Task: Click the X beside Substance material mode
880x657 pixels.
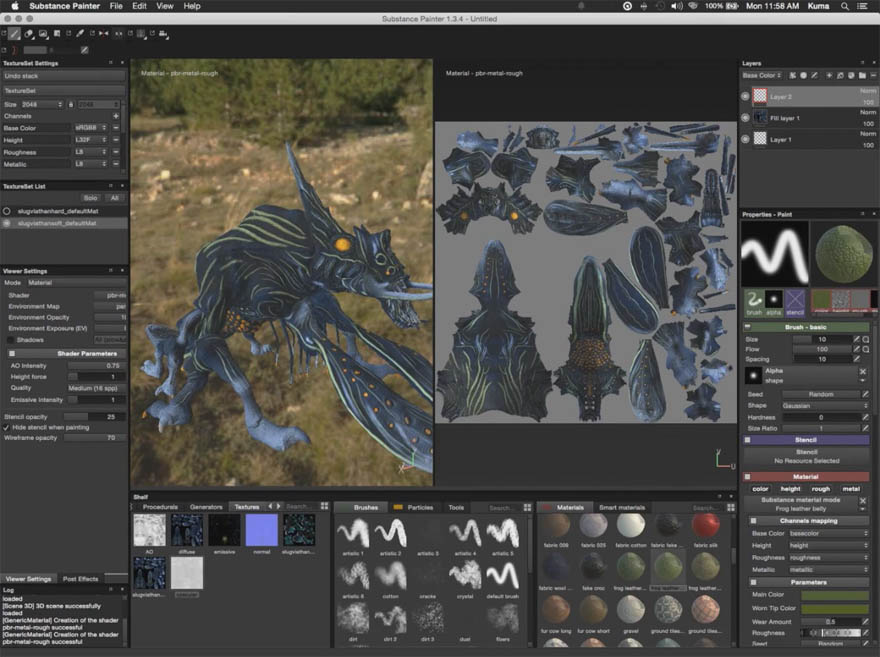Action: 863,500
